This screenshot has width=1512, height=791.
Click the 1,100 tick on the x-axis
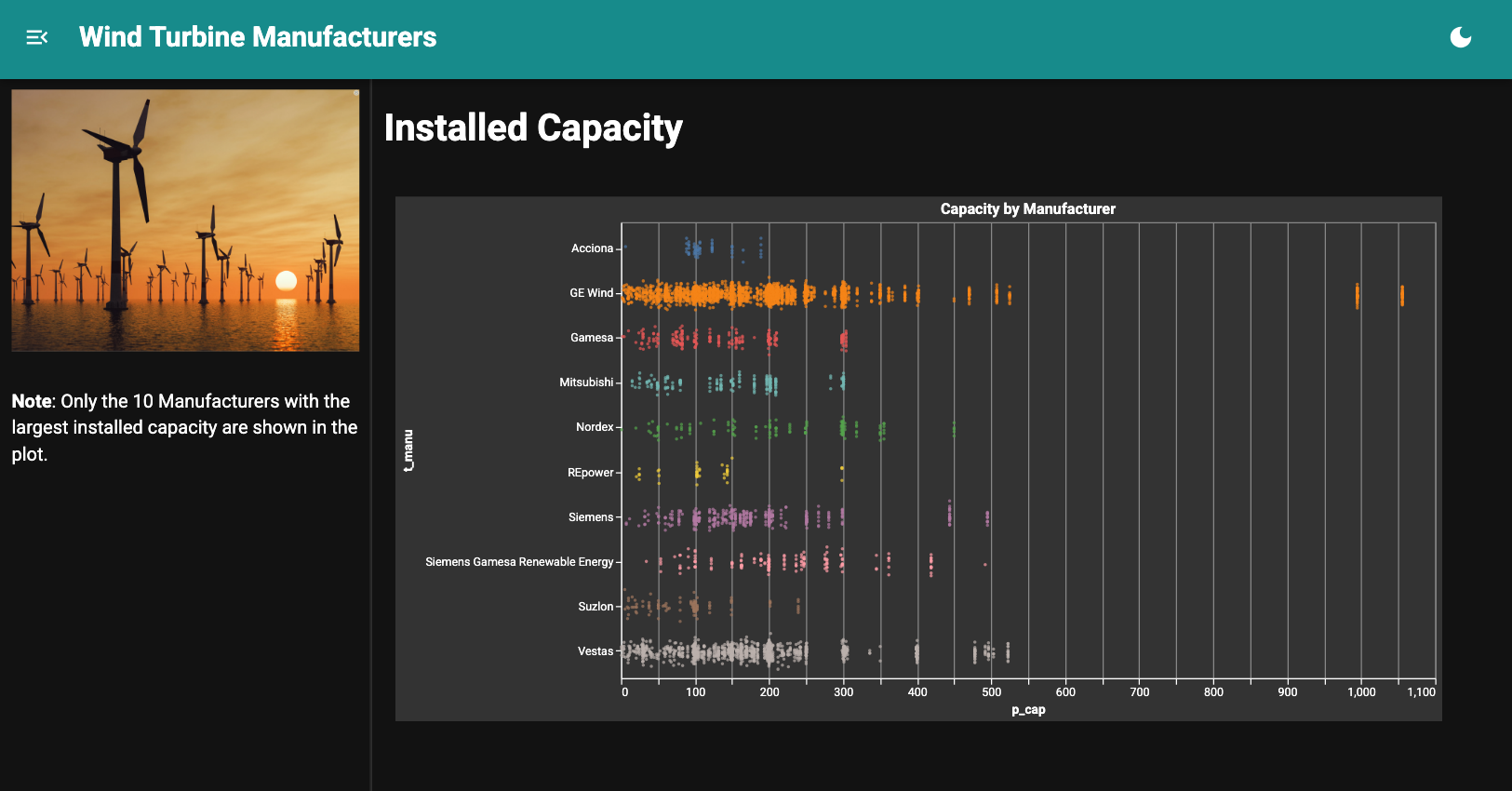coord(1422,692)
